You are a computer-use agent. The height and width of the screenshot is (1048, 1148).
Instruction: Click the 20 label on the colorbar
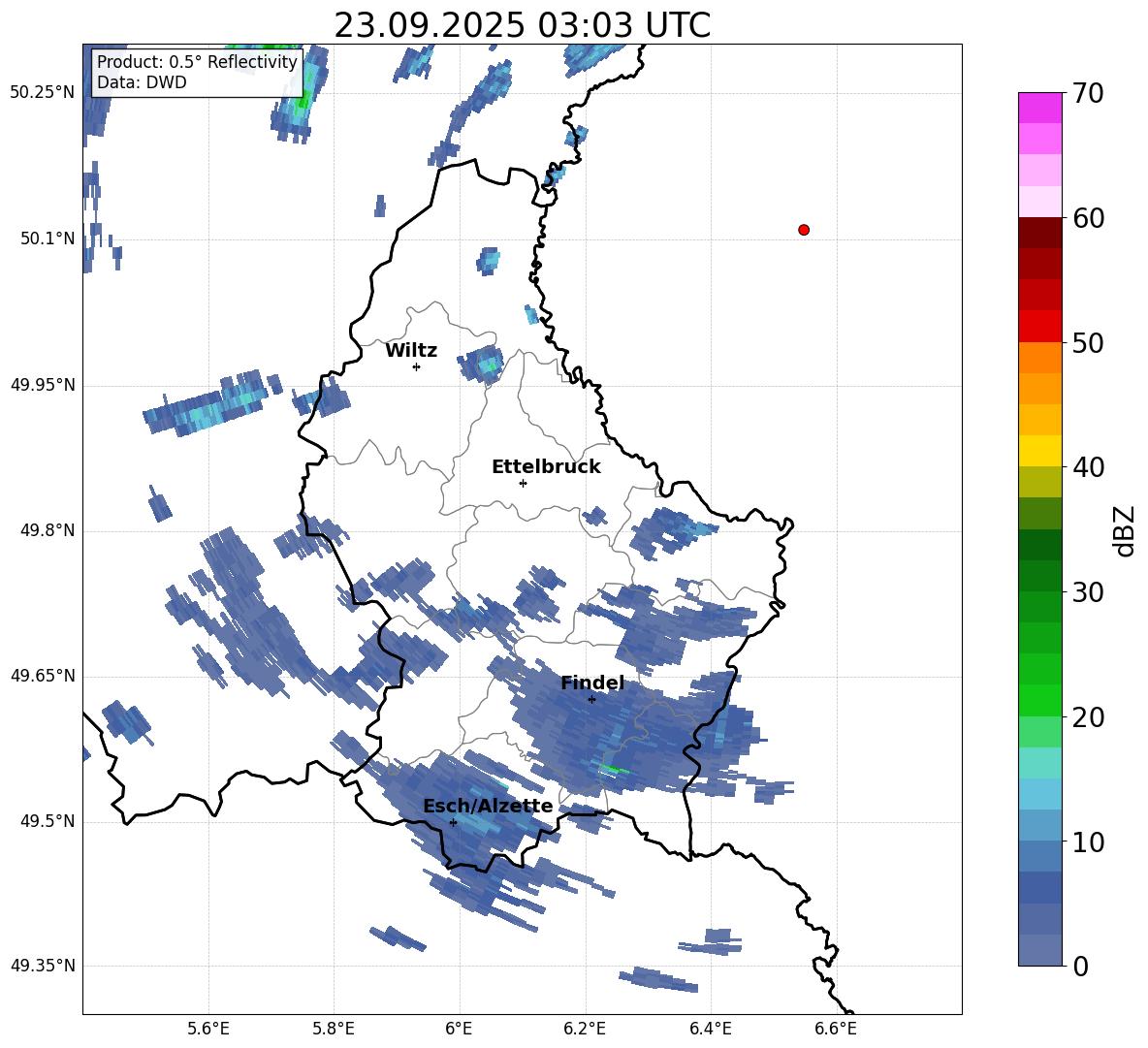[x=1088, y=716]
